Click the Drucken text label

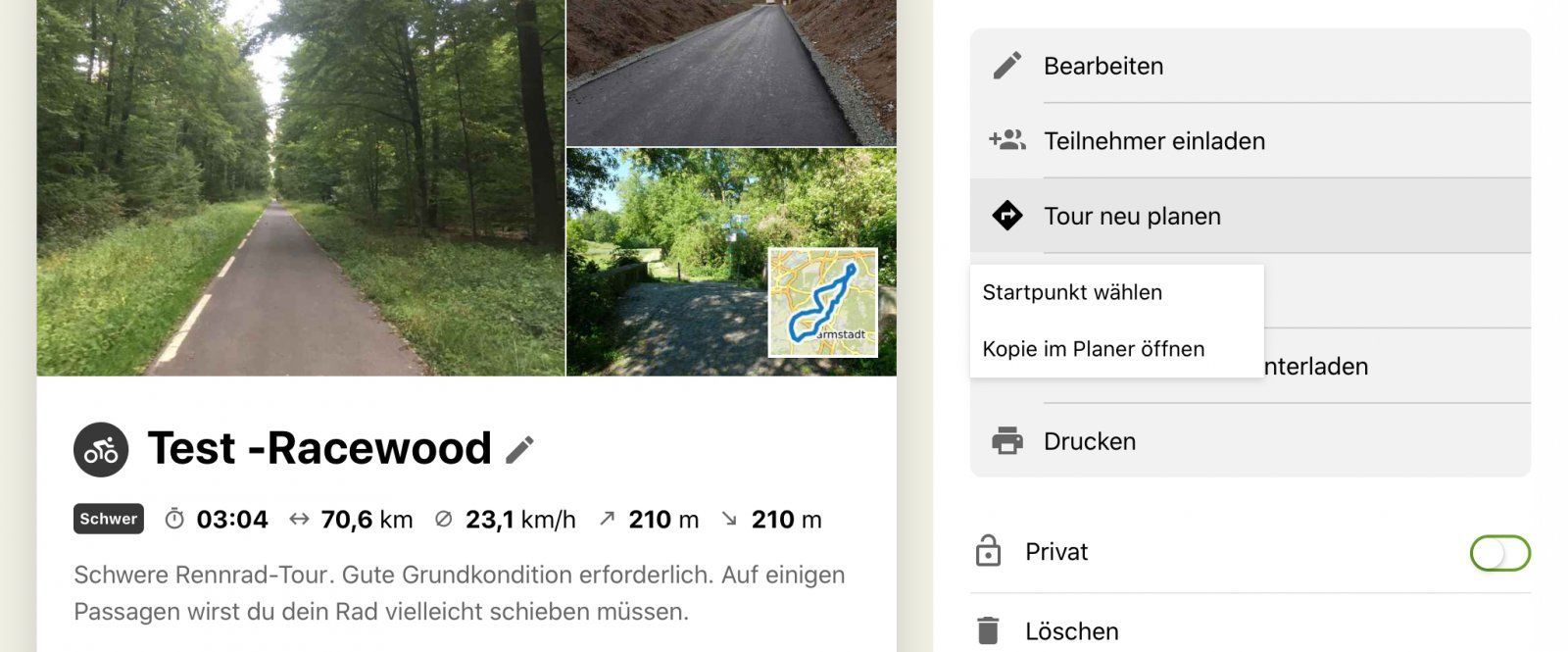pos(1090,441)
